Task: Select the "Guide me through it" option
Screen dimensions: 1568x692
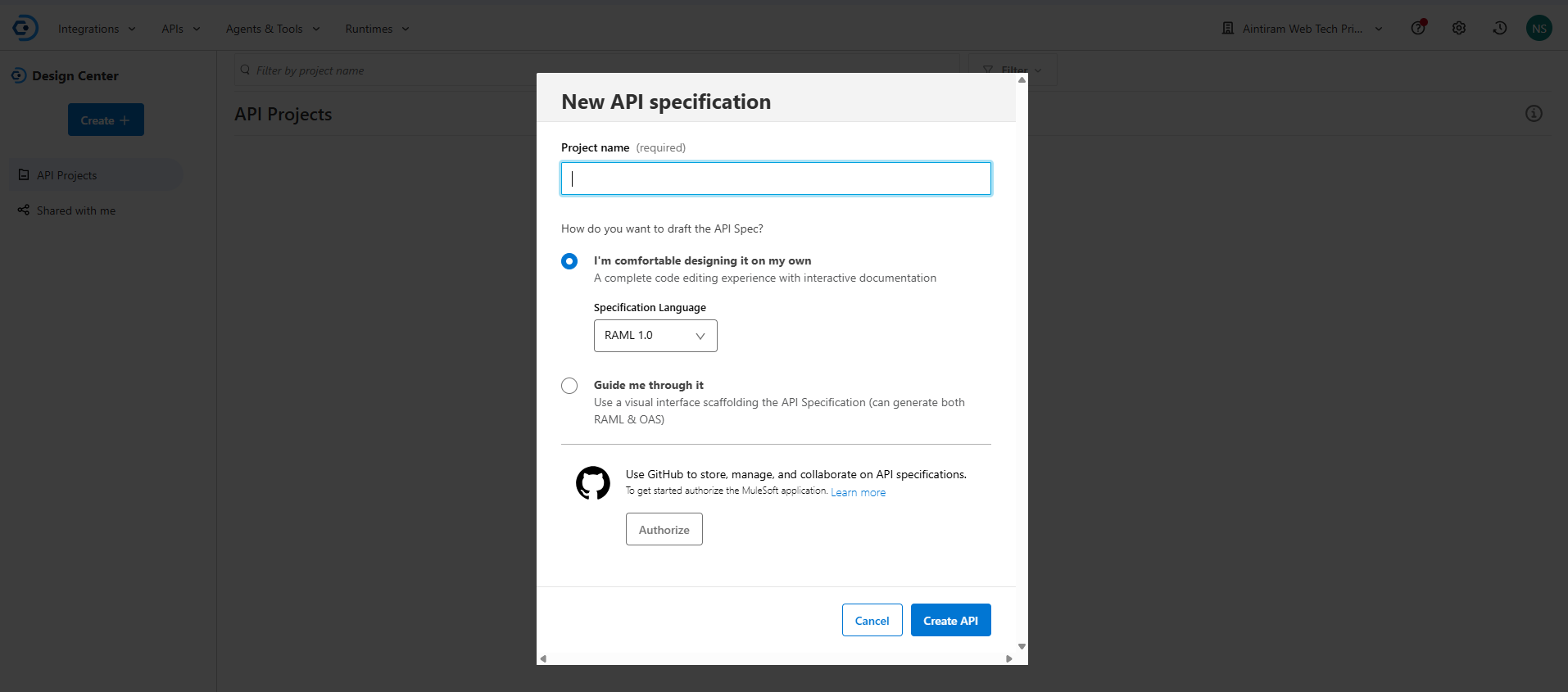Action: coord(569,386)
